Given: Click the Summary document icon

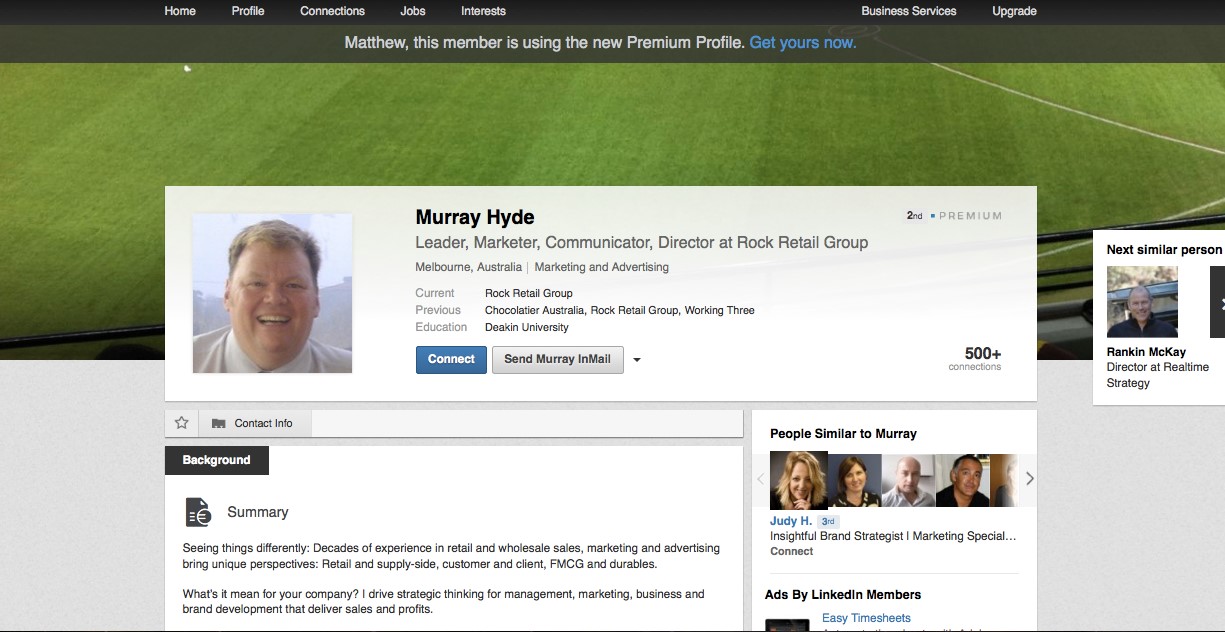Looking at the screenshot, I should click(x=198, y=512).
